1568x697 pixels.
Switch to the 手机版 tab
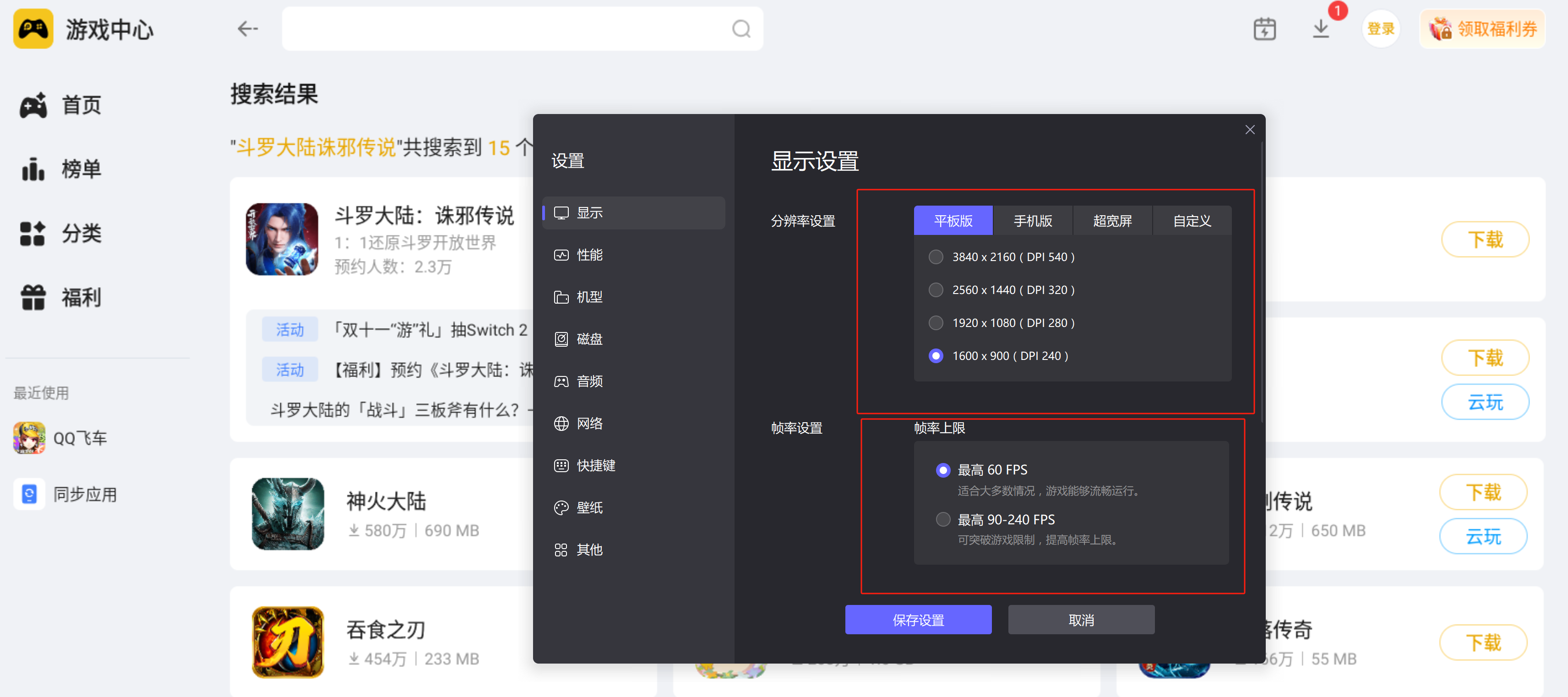[x=1032, y=220]
